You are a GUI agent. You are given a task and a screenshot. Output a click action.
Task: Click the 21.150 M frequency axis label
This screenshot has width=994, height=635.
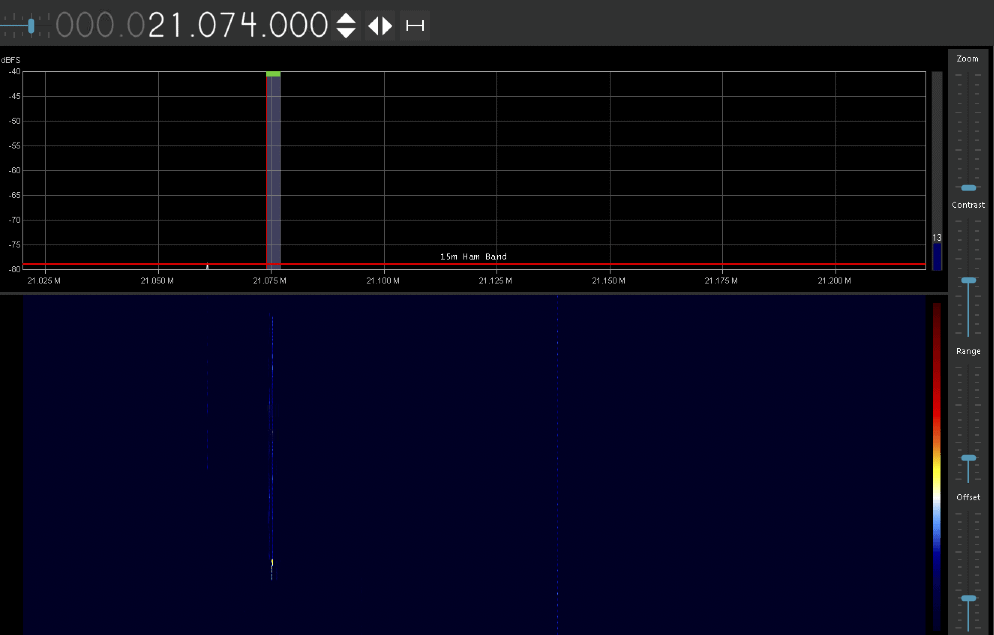[x=609, y=281]
